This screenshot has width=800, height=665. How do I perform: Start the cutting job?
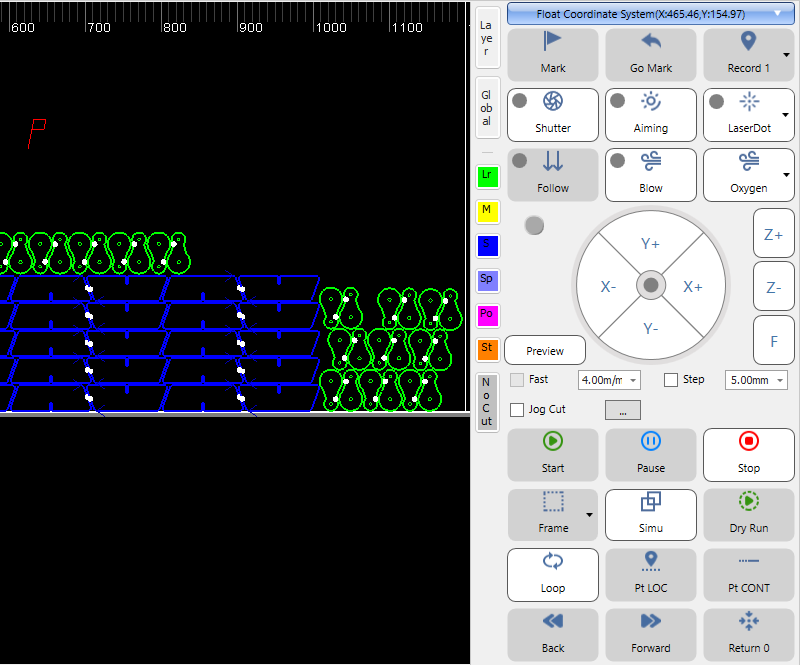(x=552, y=454)
